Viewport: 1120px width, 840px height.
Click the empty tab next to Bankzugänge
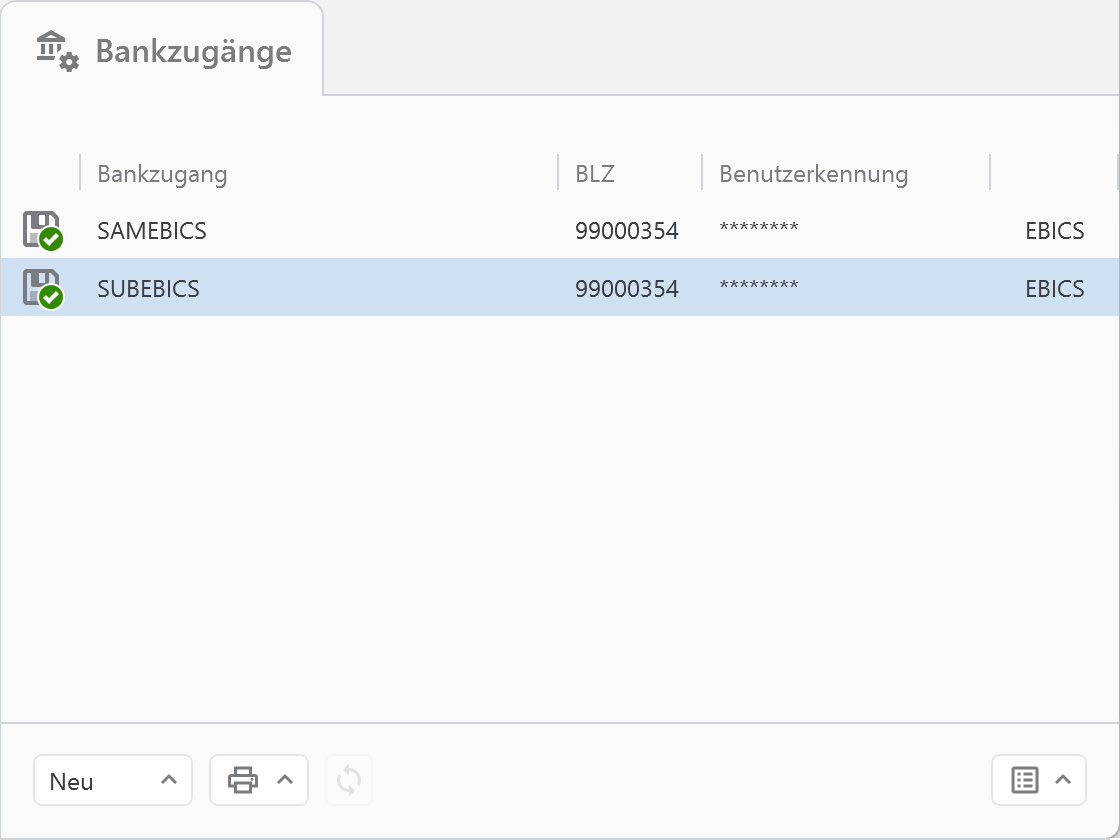[700, 50]
